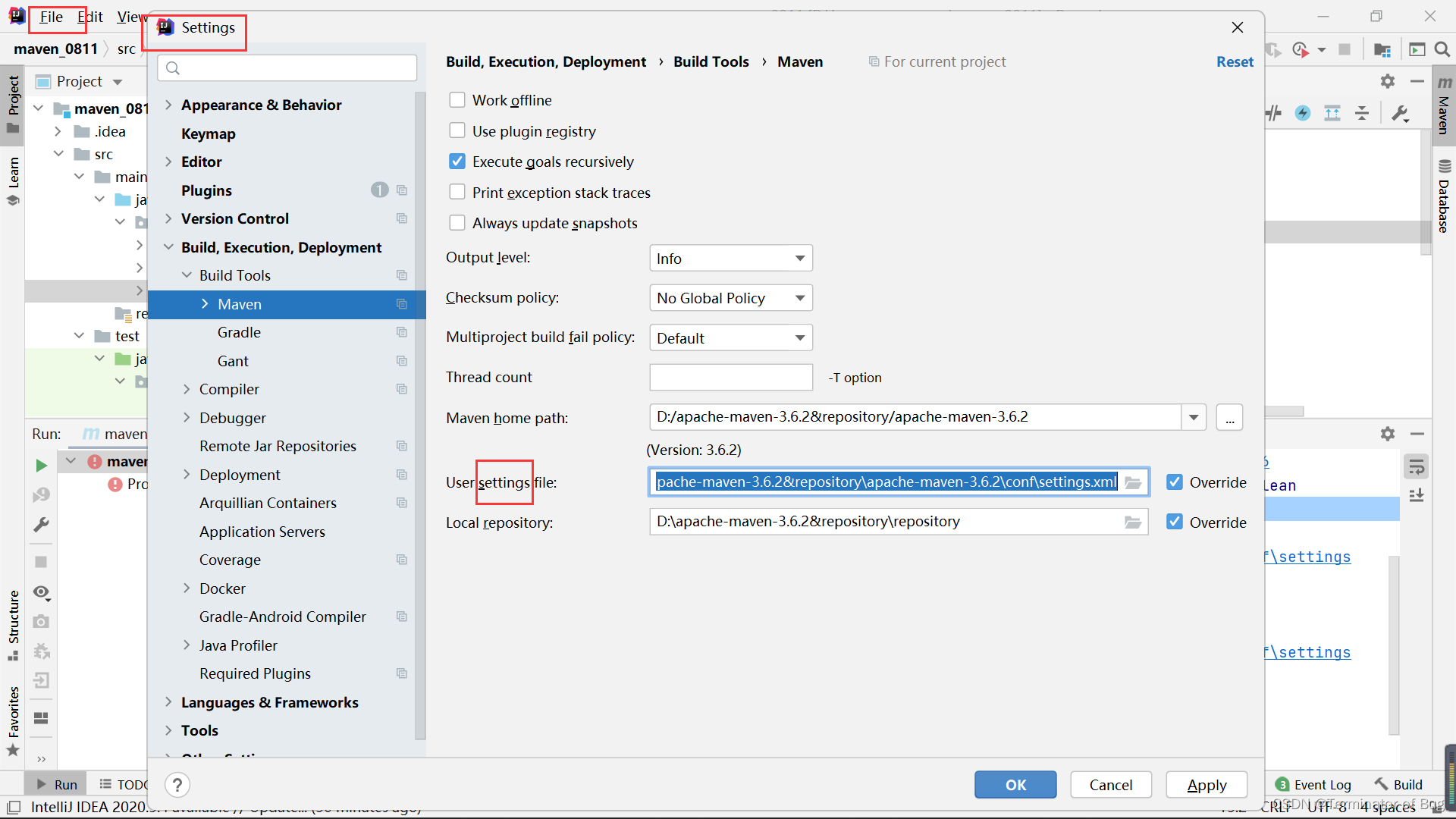The width and height of the screenshot is (1456, 819).
Task: Click the gear icon in Run panel header
Action: click(1388, 434)
